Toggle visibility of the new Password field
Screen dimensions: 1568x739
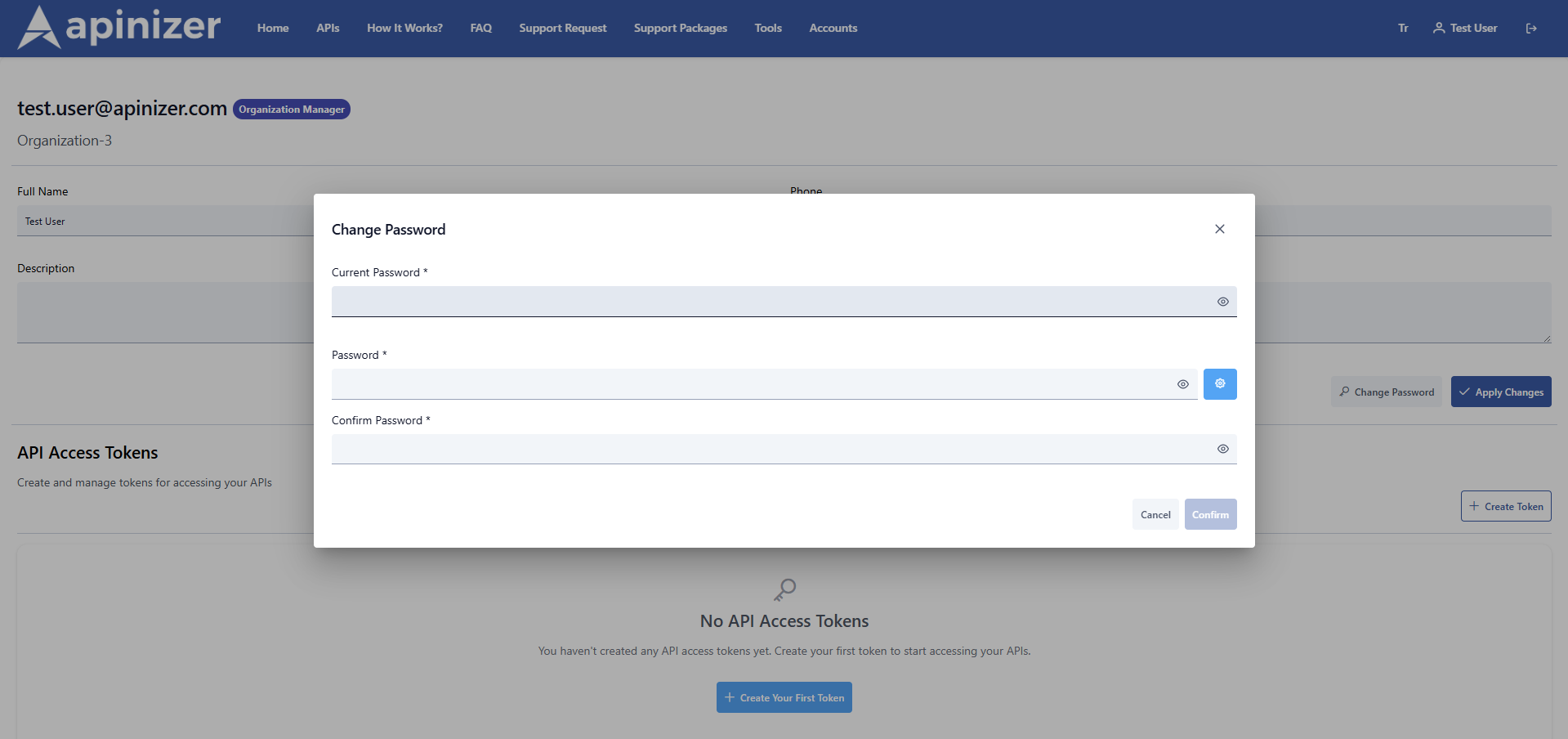pyautogui.click(x=1182, y=384)
